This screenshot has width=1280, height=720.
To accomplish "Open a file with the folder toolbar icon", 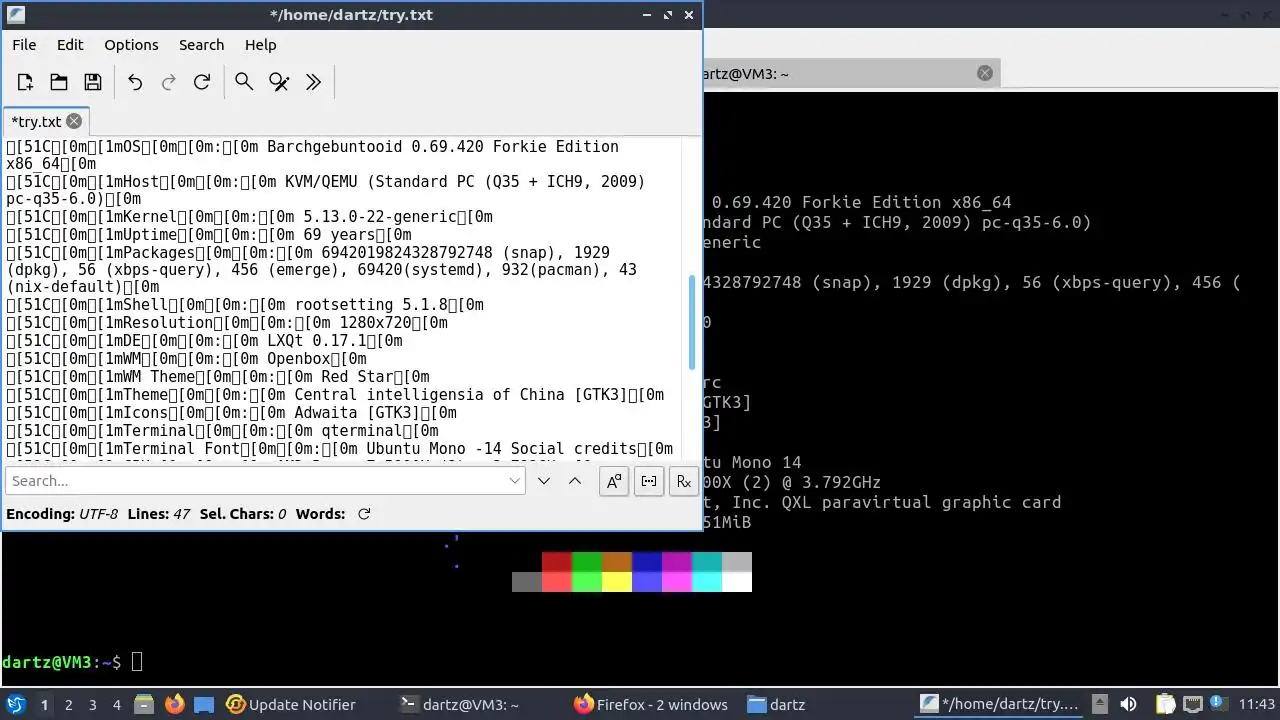I will [x=59, y=82].
